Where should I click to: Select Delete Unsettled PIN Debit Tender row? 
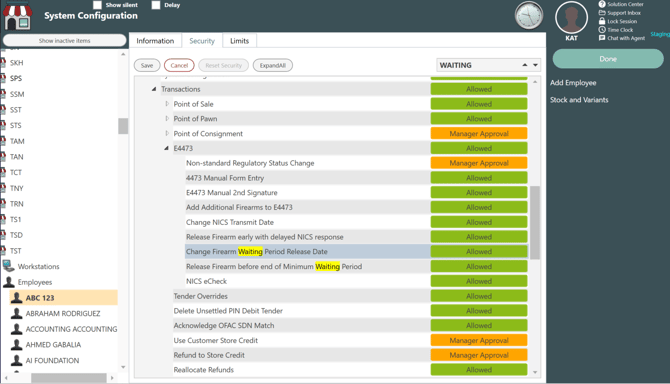tap(301, 311)
